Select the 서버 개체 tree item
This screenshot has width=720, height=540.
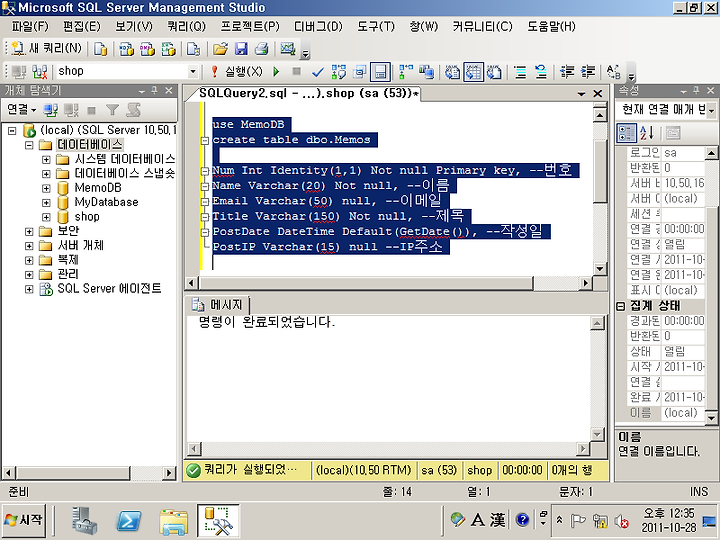tap(80, 246)
